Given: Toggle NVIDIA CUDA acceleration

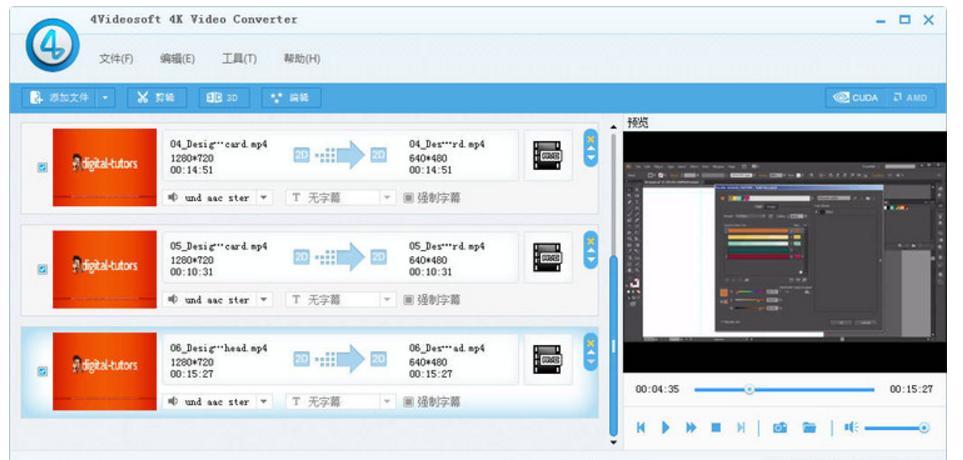Looking at the screenshot, I should coord(856,98).
